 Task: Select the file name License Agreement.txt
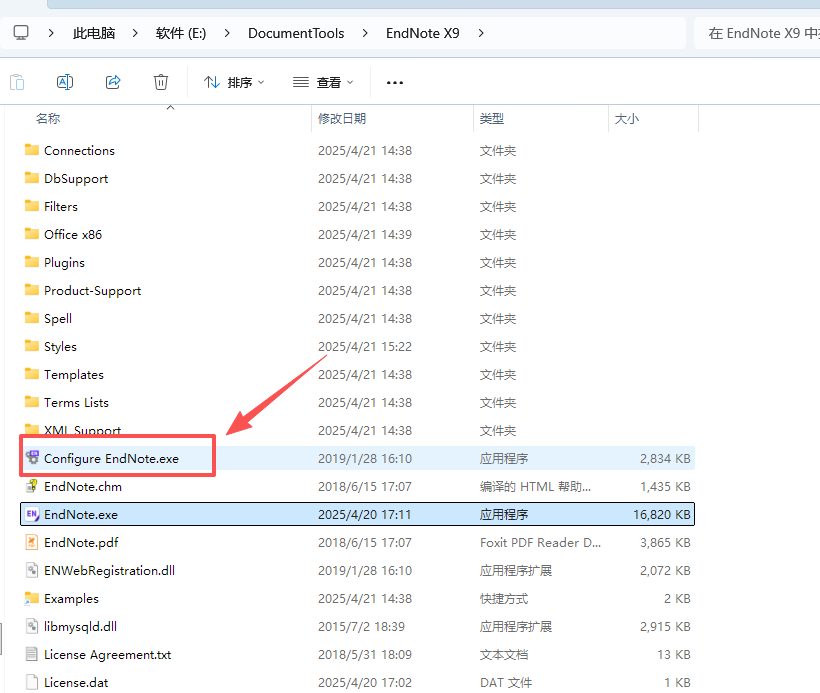[108, 655]
